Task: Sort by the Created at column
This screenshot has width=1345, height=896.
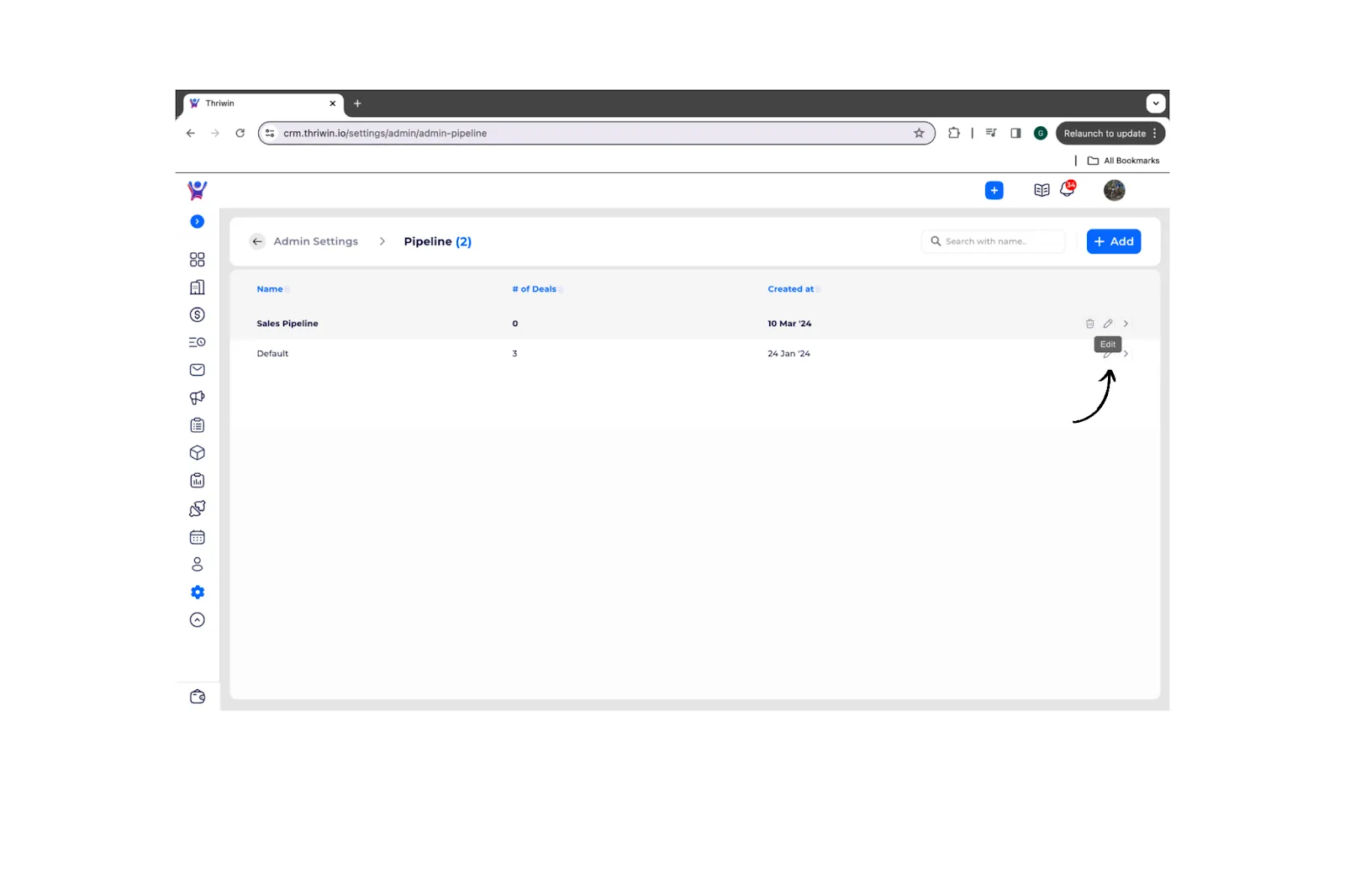Action: [791, 289]
